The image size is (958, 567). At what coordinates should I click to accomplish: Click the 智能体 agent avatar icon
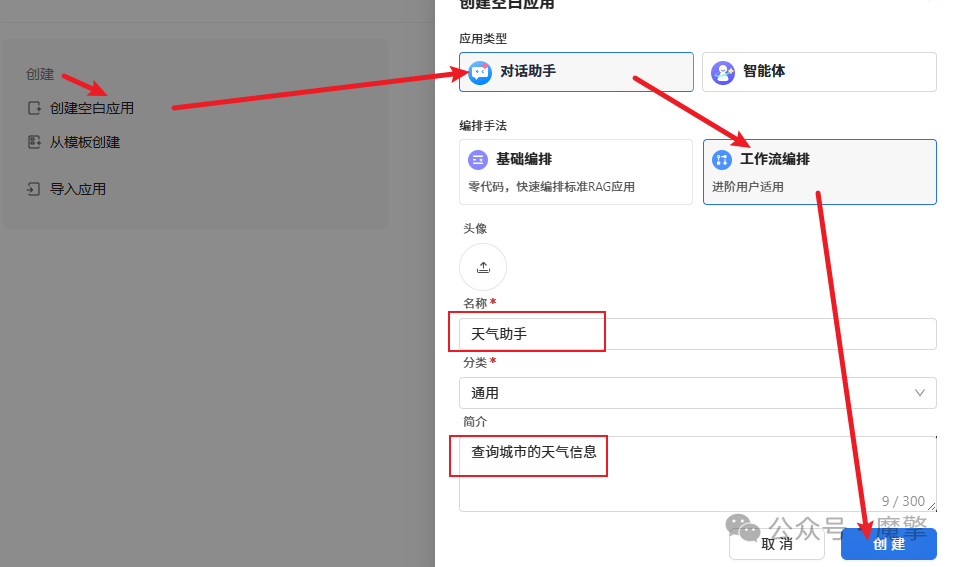[x=723, y=73]
